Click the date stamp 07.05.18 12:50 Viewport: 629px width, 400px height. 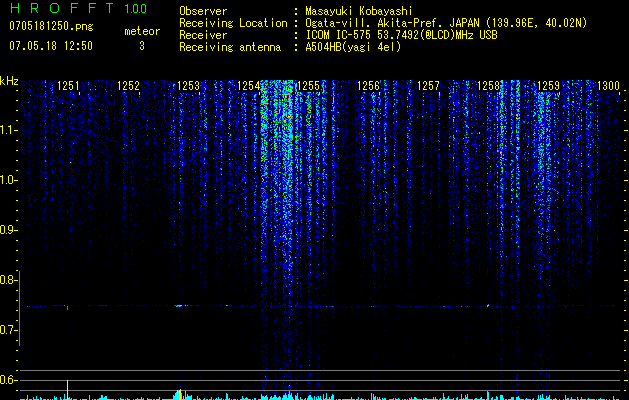tap(51, 46)
